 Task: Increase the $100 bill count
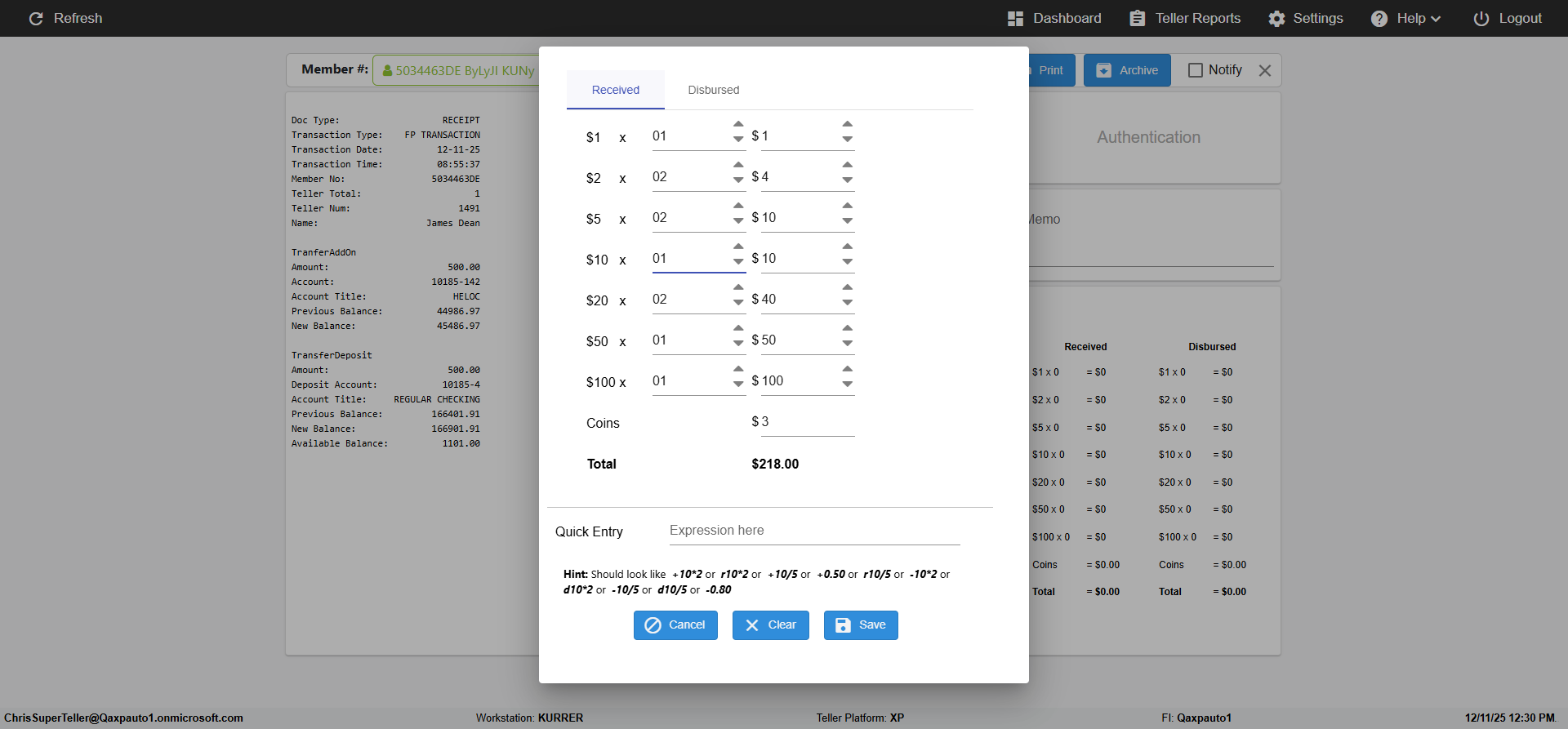click(x=738, y=369)
